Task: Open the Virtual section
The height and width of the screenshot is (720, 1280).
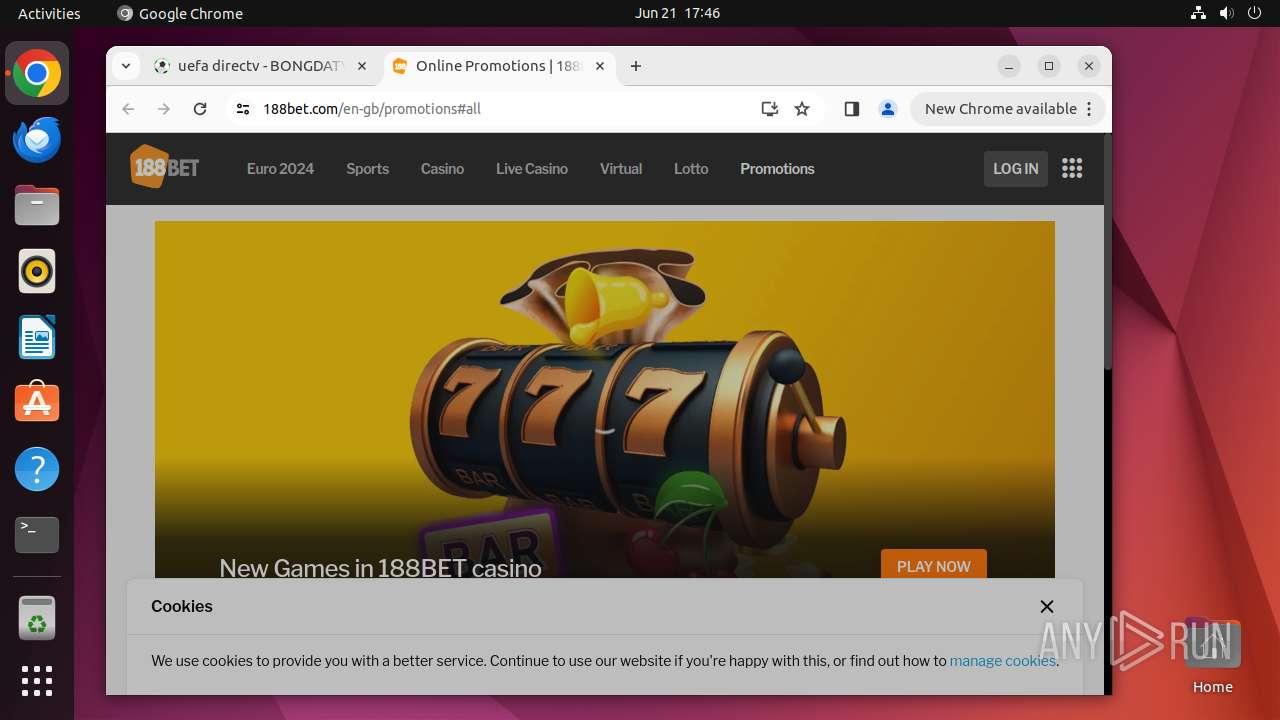Action: coord(621,169)
